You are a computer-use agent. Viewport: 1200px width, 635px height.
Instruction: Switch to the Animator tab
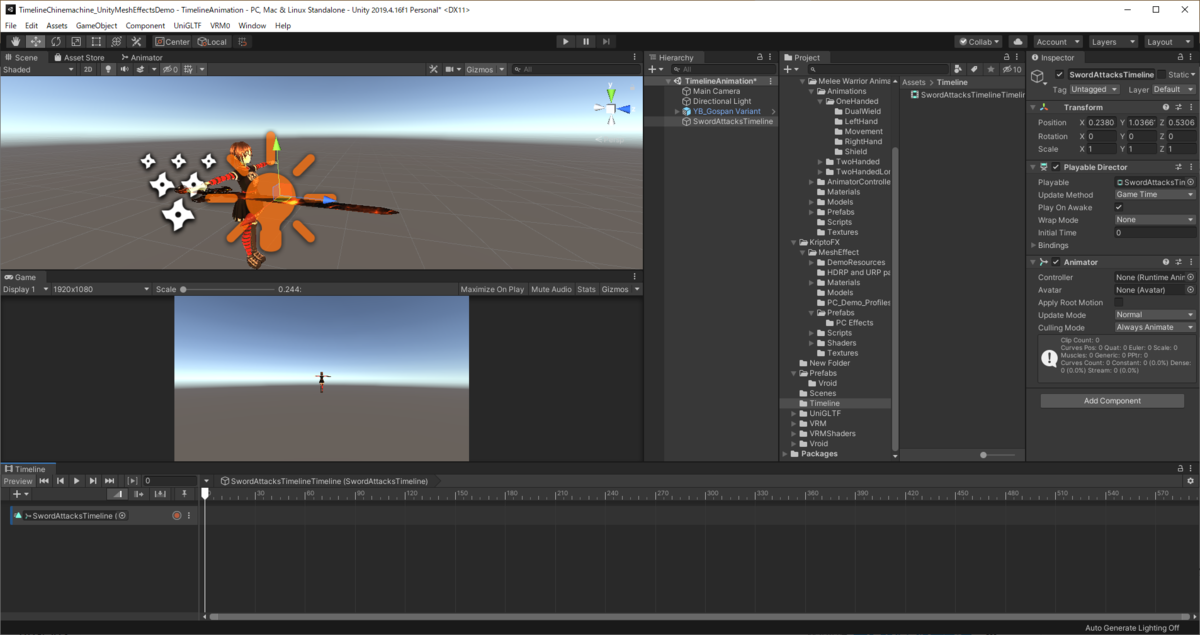pos(142,57)
